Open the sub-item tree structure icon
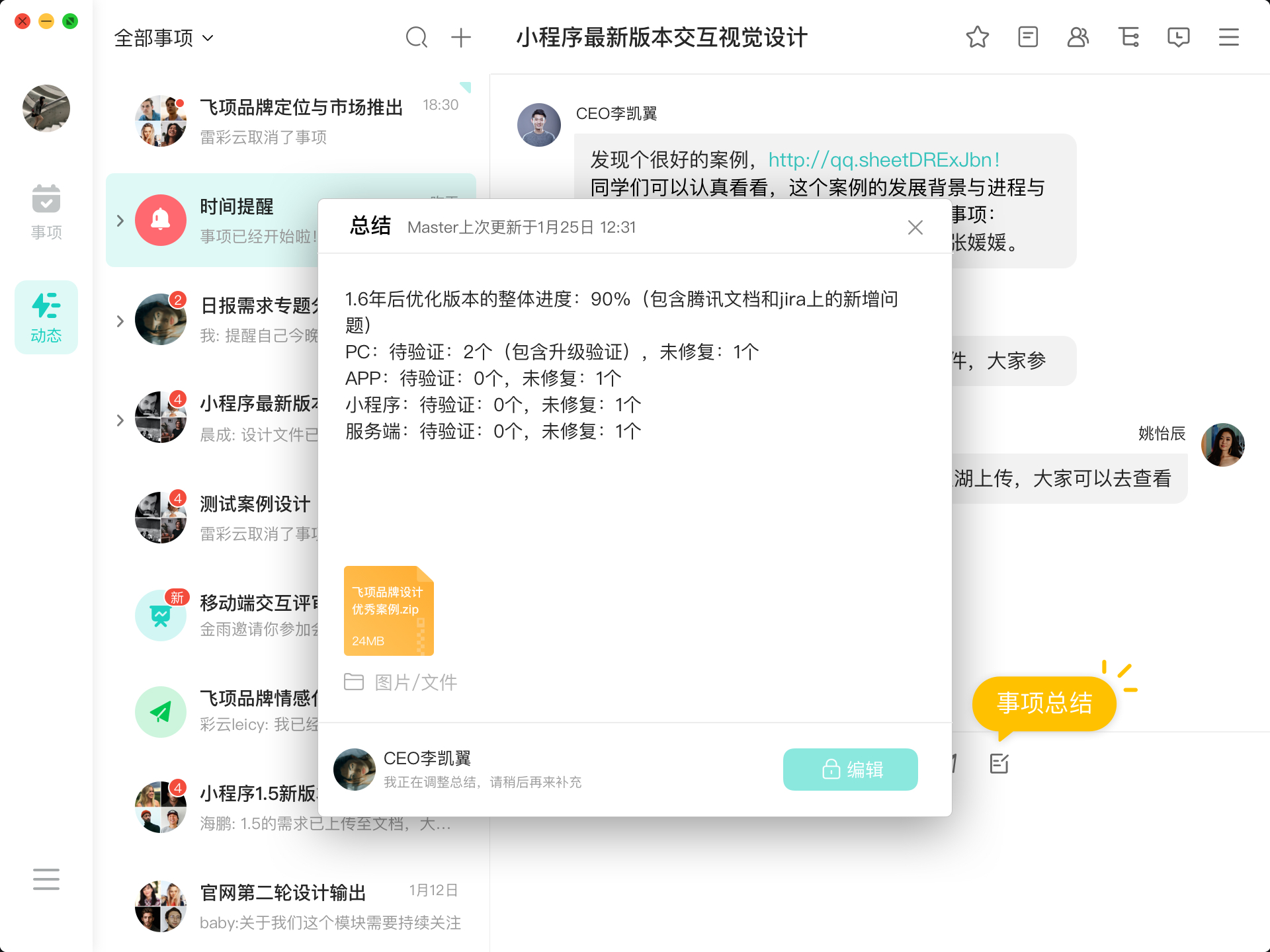Image resolution: width=1270 pixels, height=952 pixels. (1128, 37)
